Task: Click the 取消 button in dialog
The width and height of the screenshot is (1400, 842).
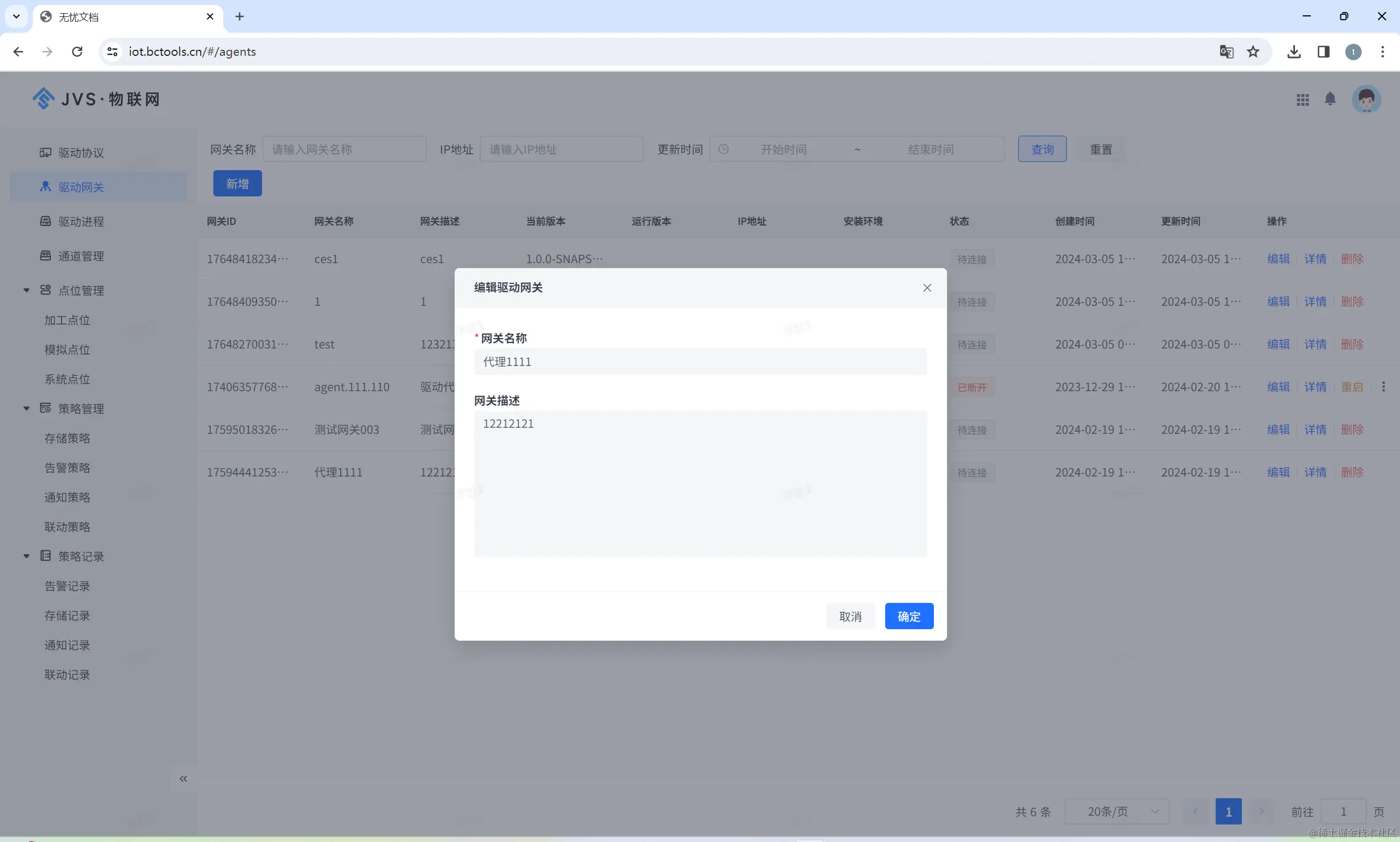Action: coord(850,616)
